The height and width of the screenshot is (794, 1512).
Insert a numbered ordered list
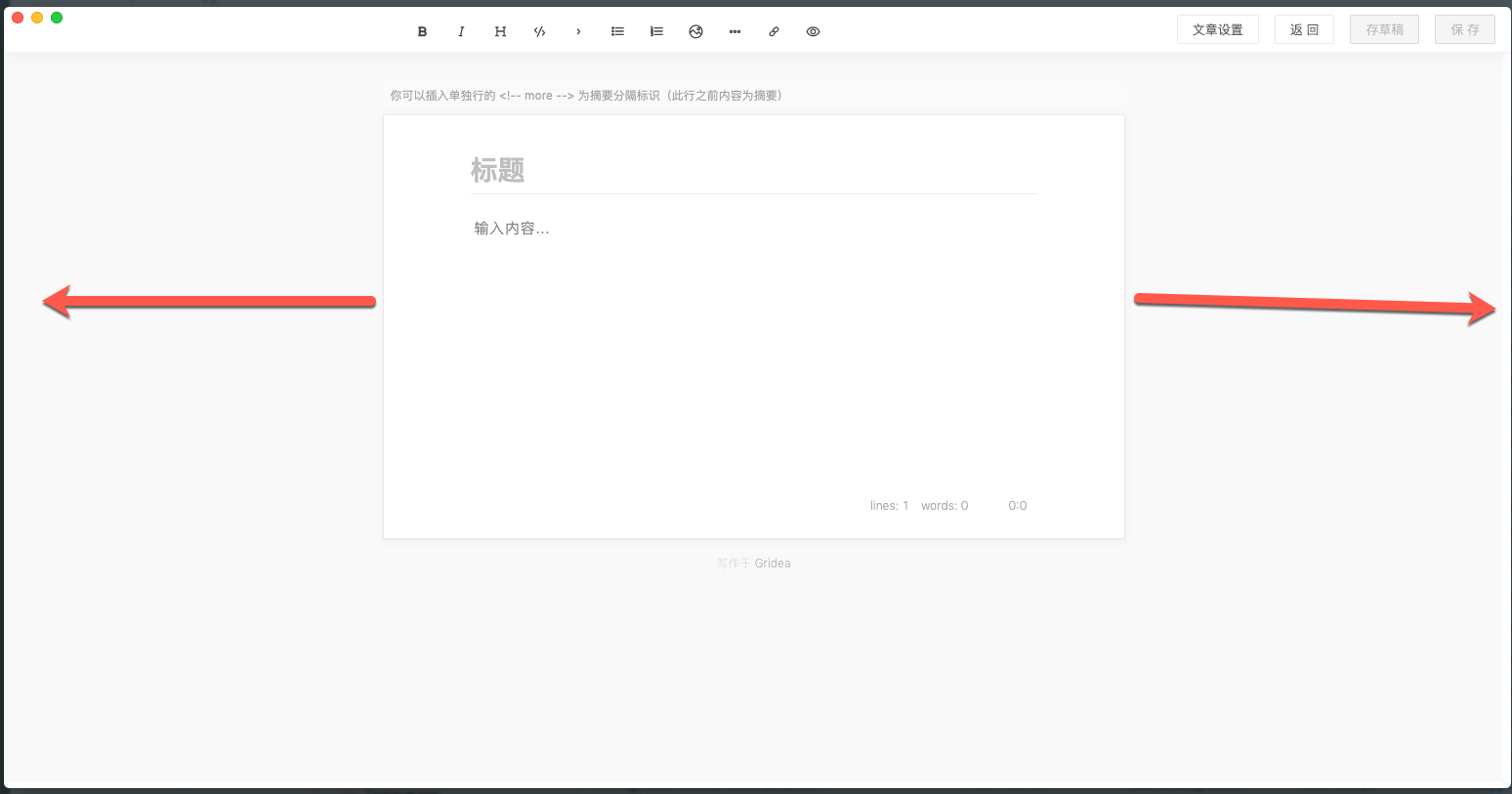click(656, 31)
